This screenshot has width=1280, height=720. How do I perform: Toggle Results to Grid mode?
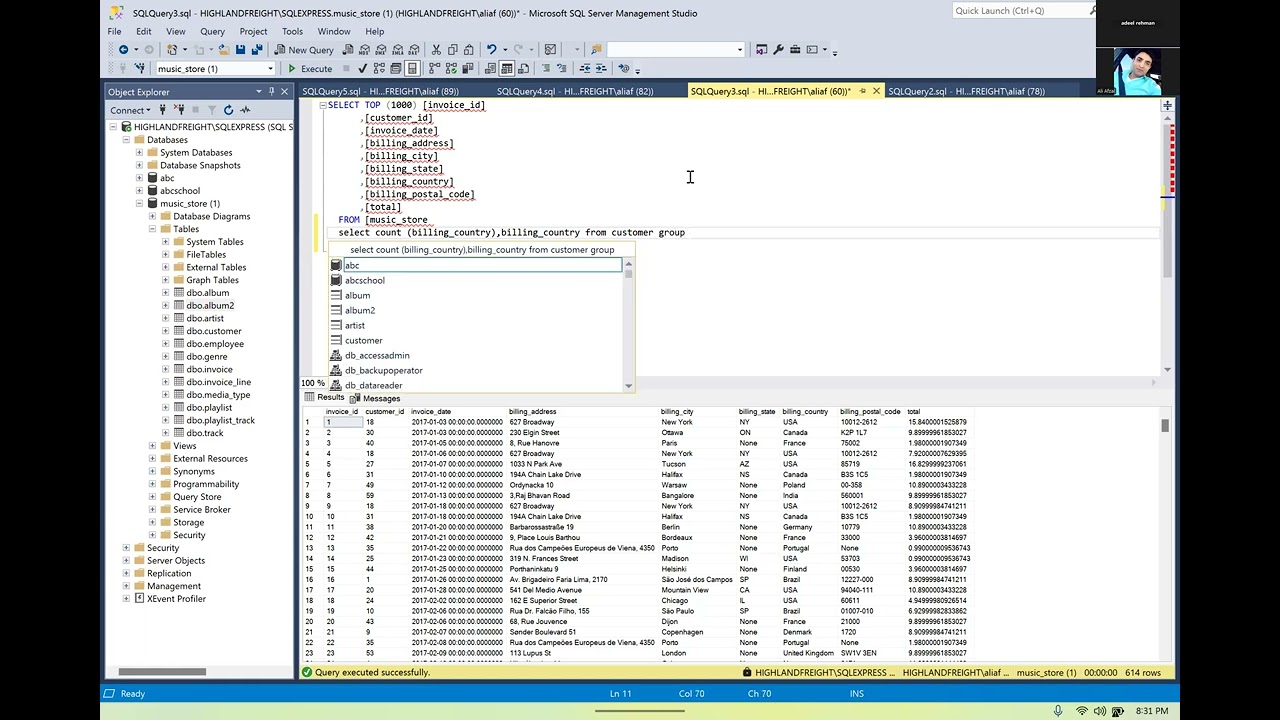[507, 68]
